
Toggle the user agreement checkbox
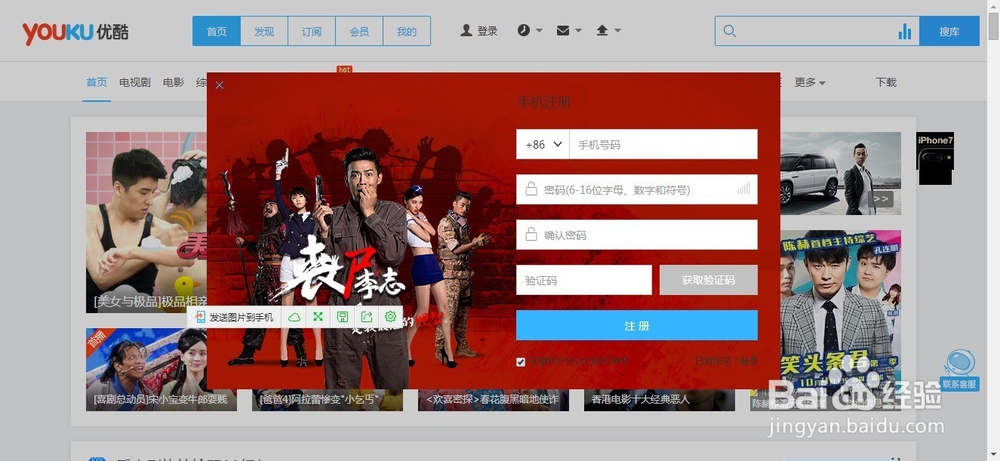point(520,362)
